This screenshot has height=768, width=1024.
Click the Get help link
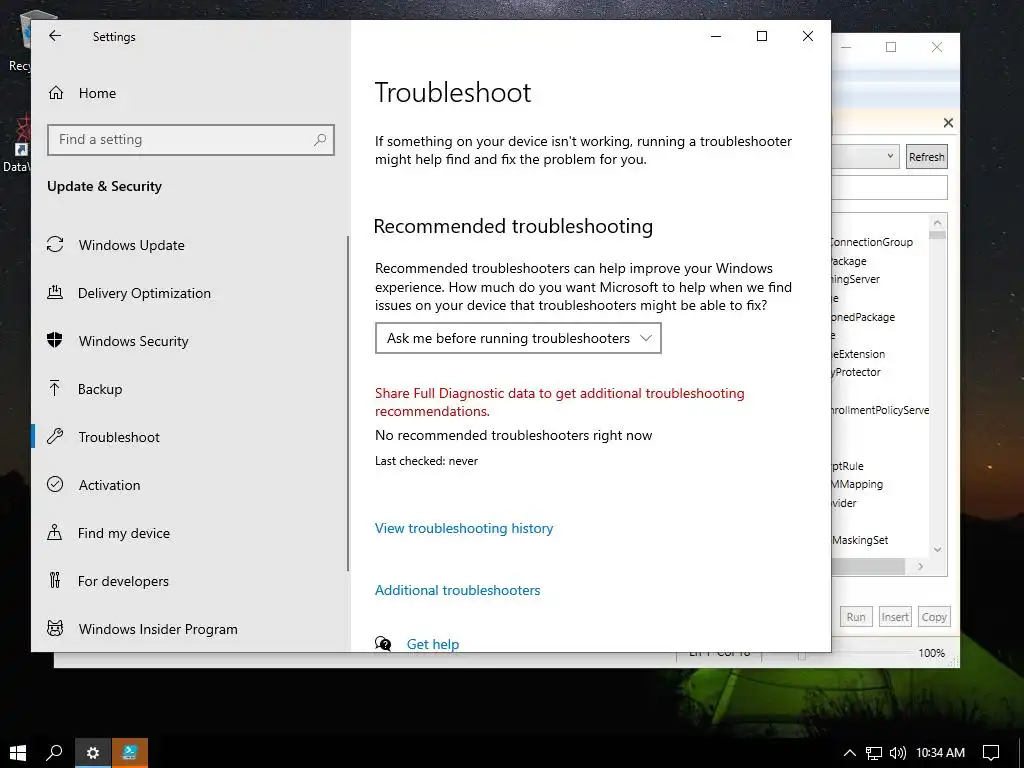pos(432,644)
